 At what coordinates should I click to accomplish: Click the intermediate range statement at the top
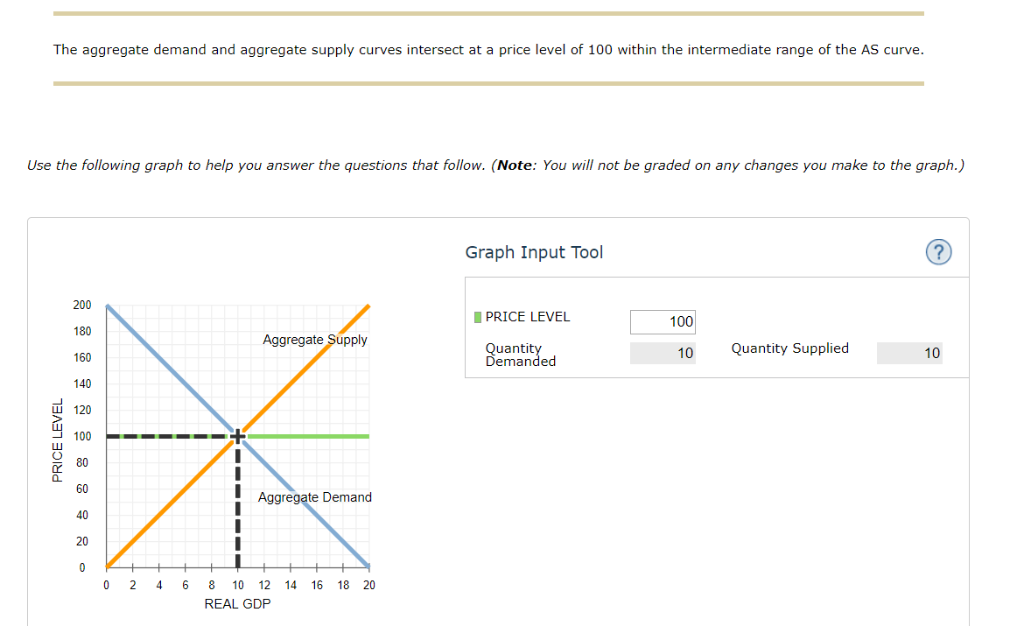coord(488,49)
